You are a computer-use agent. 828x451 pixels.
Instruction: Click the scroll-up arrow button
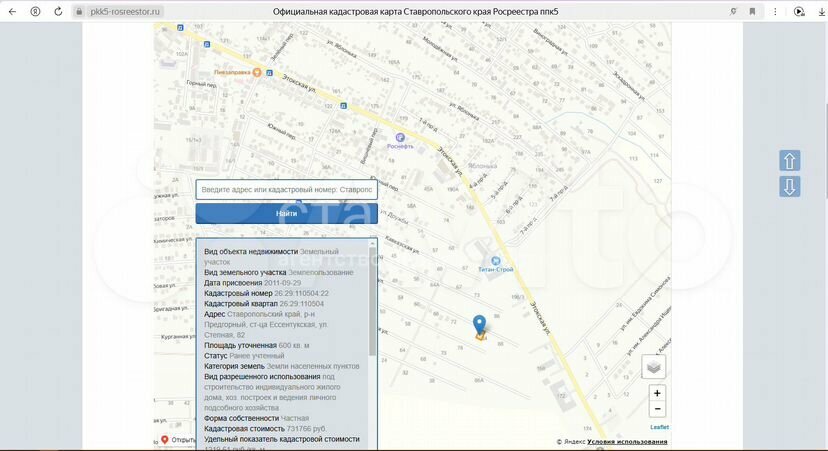pos(789,161)
